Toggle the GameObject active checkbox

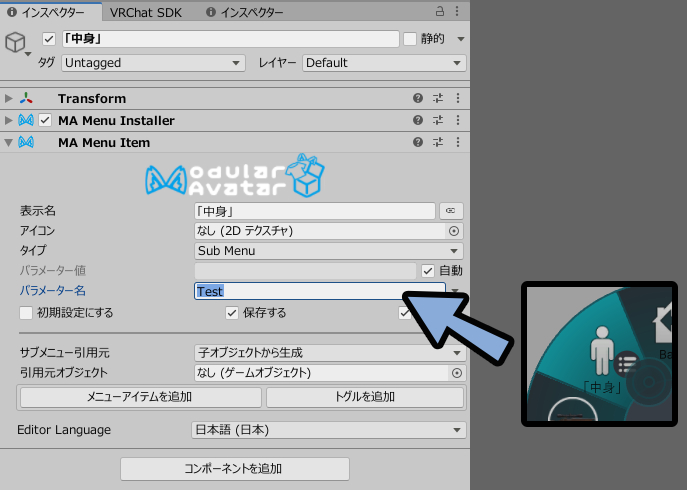(x=49, y=39)
